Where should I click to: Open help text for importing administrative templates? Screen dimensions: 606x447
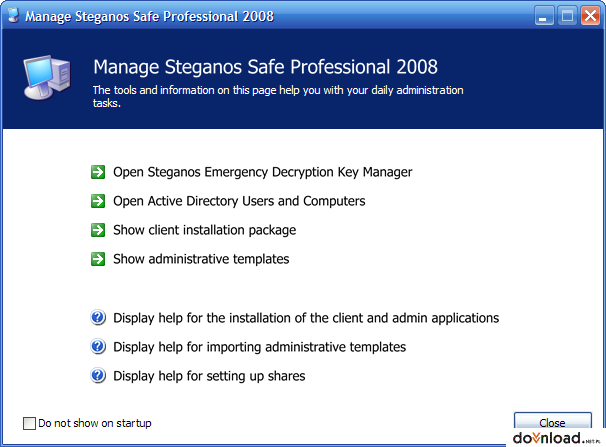(x=259, y=347)
